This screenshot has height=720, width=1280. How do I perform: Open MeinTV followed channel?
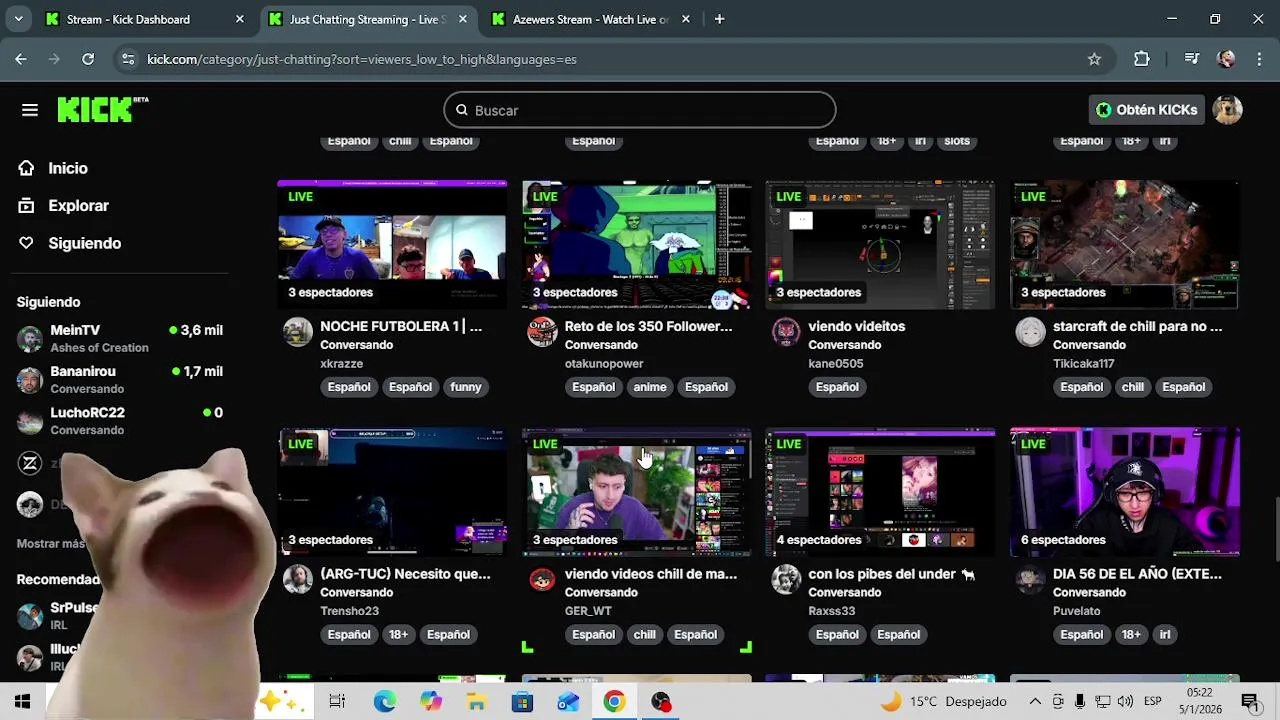coord(120,338)
